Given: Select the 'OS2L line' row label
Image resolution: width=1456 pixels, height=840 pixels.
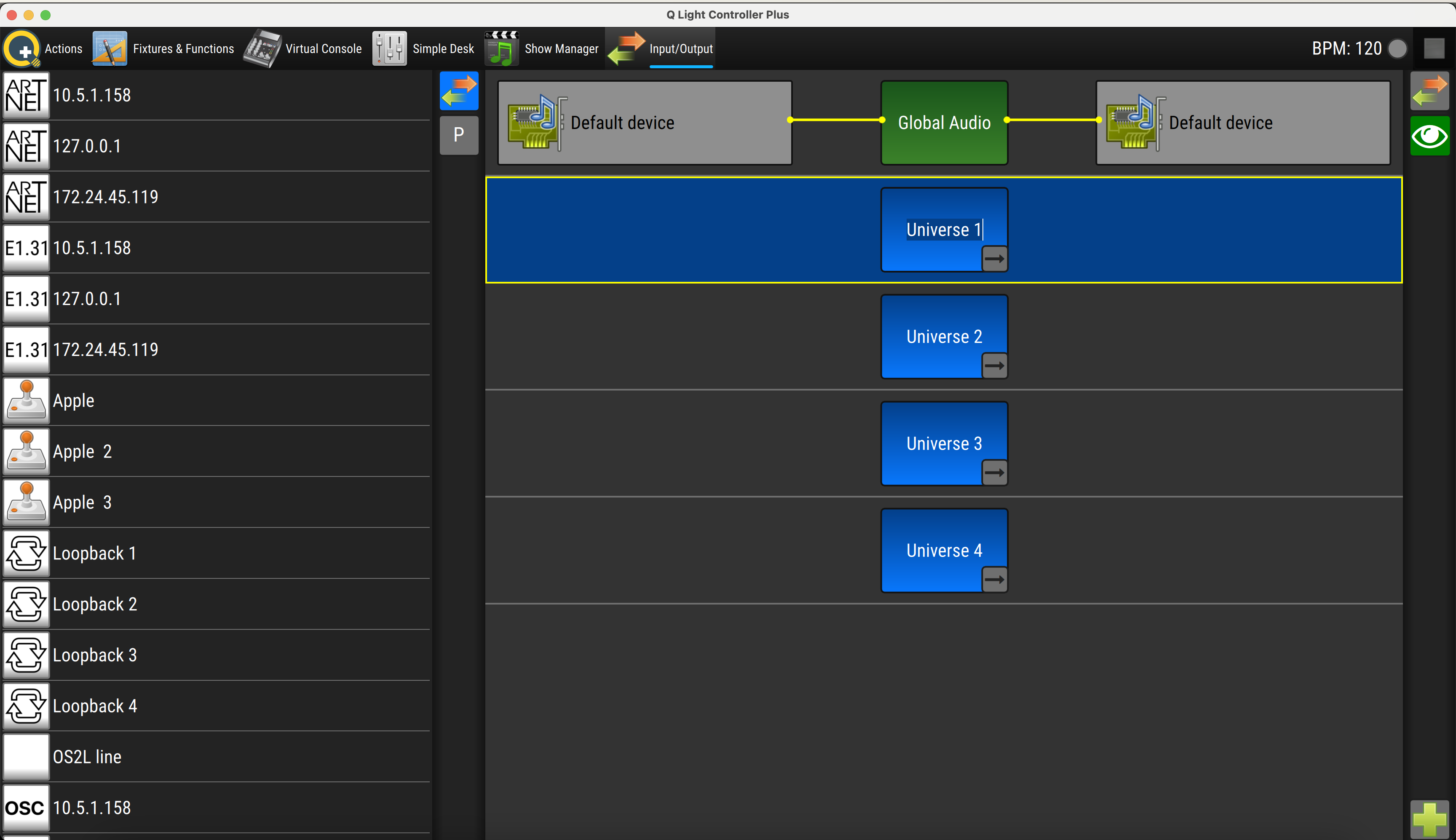Looking at the screenshot, I should [x=87, y=757].
